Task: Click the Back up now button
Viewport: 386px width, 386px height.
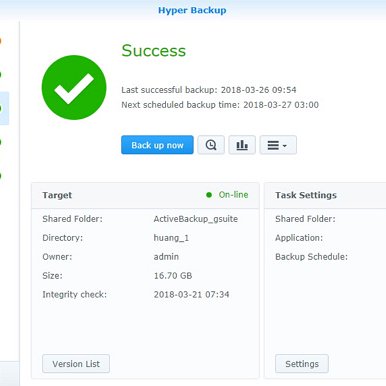Action: pyautogui.click(x=157, y=145)
